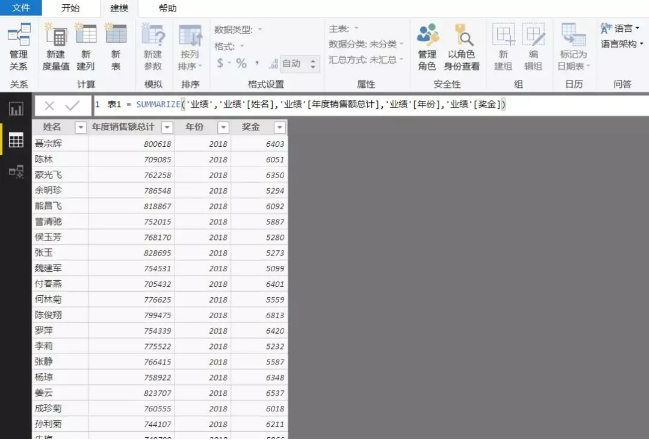Switch to Model relationships view in sidebar
The image size is (649, 440).
(x=16, y=171)
